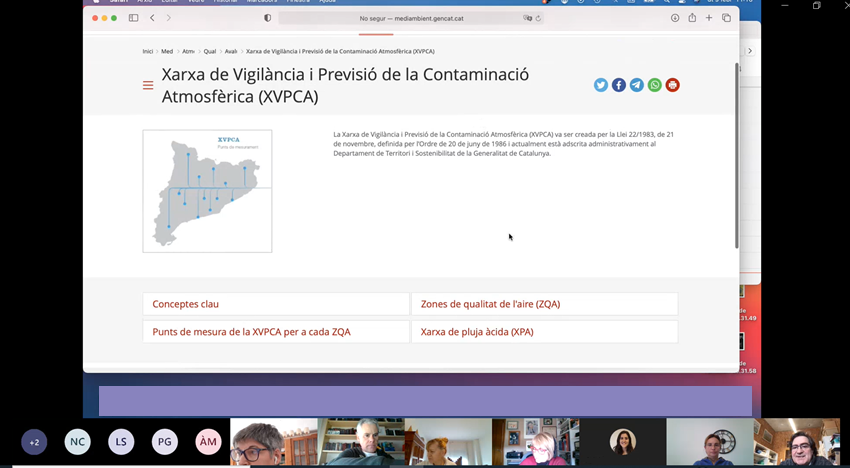Click the chevron in the background window

tap(750, 51)
